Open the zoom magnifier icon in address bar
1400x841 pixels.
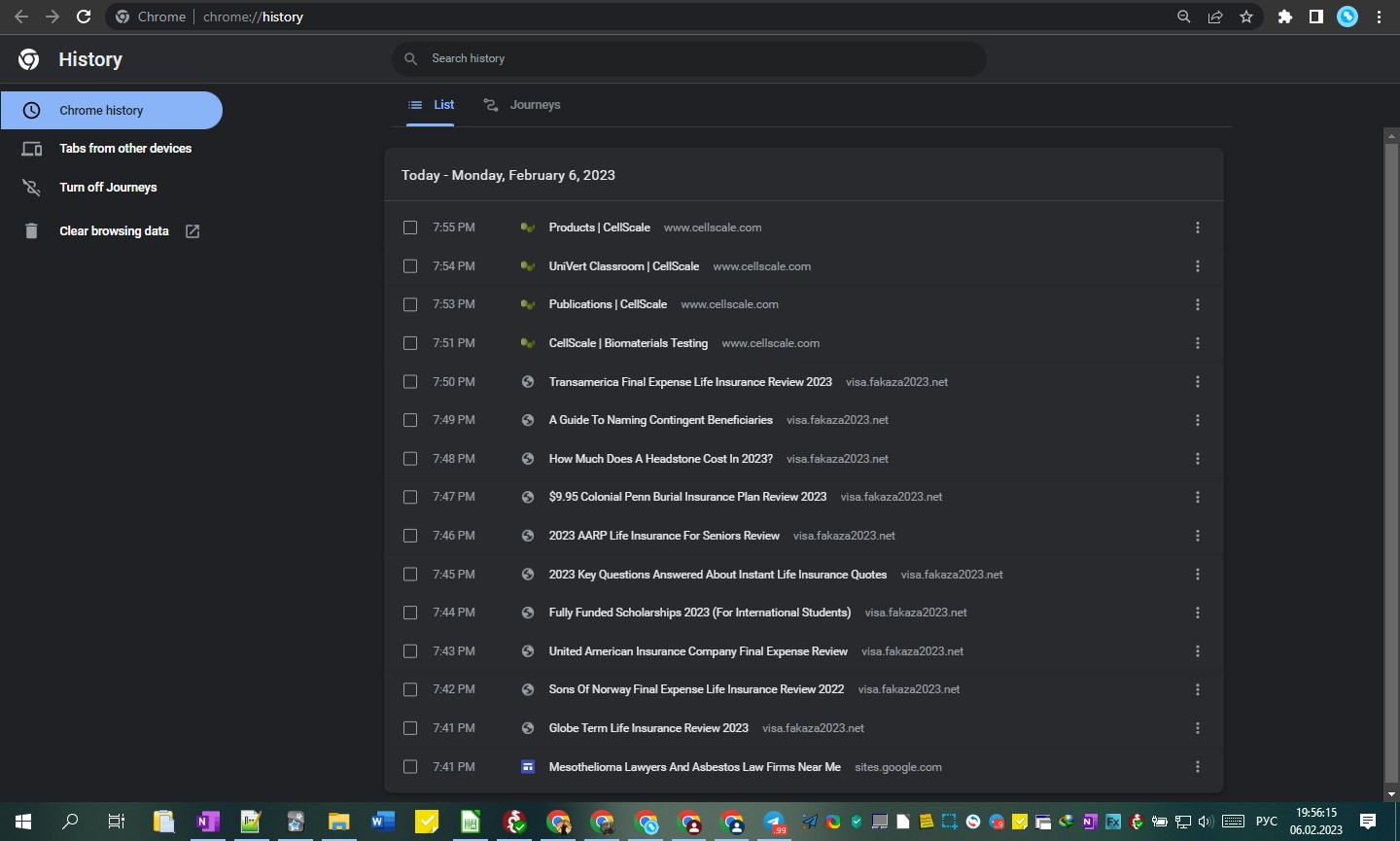[x=1184, y=17]
